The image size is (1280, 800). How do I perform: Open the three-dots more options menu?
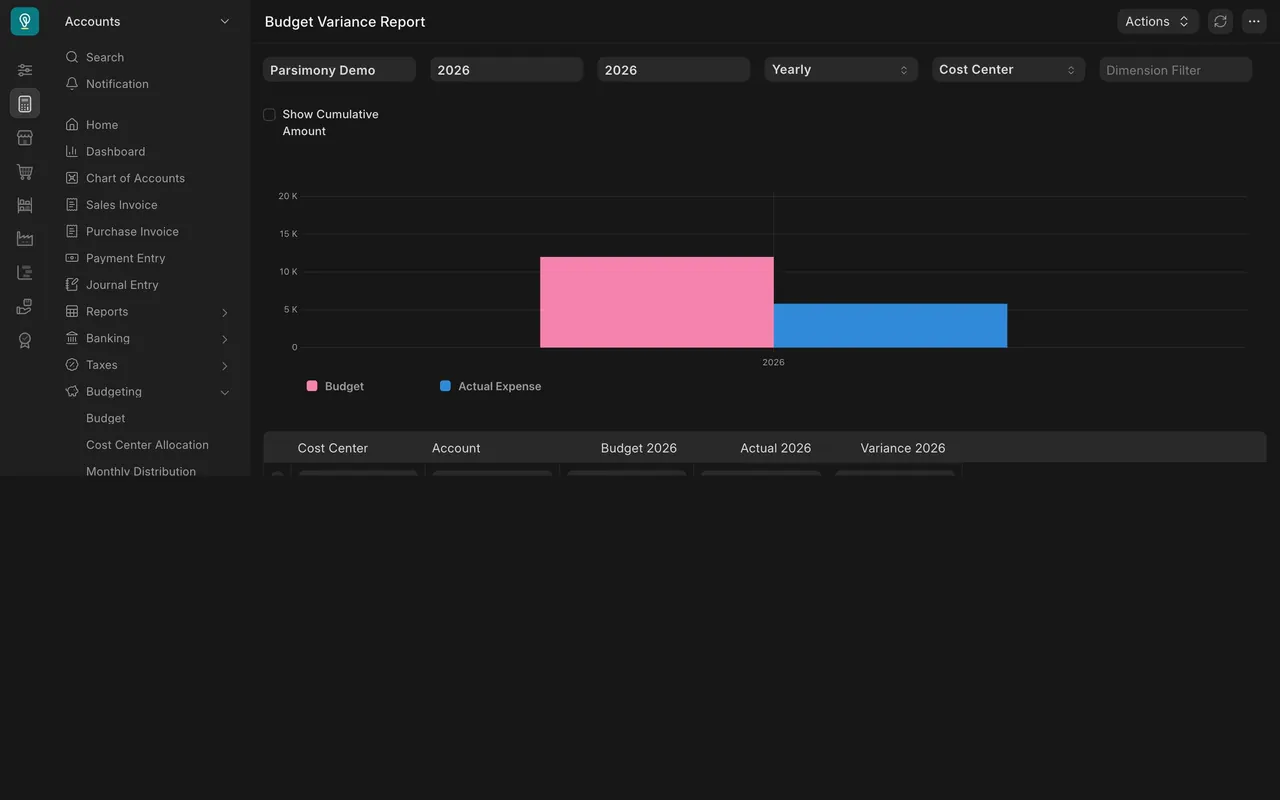(x=1254, y=21)
